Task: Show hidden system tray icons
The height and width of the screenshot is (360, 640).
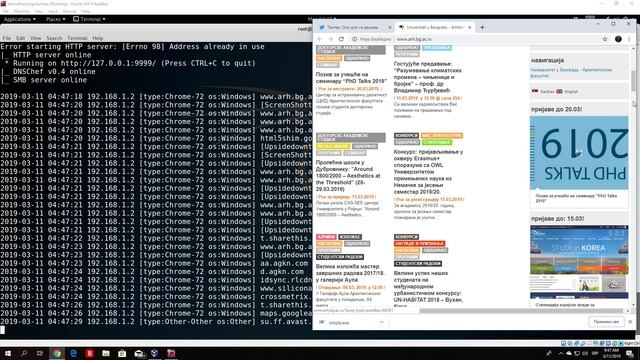Action: (x=560, y=353)
